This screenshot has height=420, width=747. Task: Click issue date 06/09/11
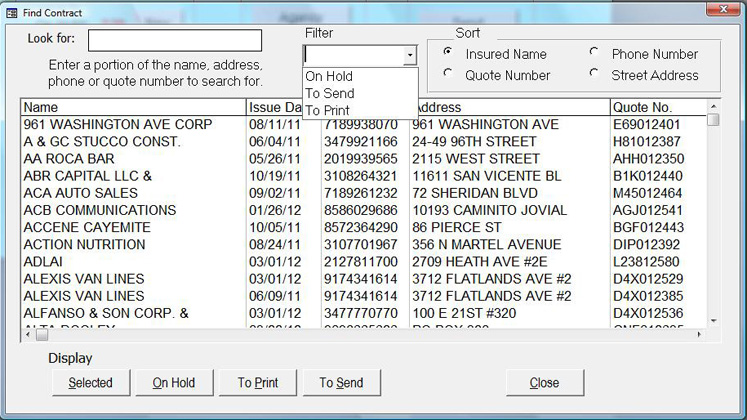point(275,296)
